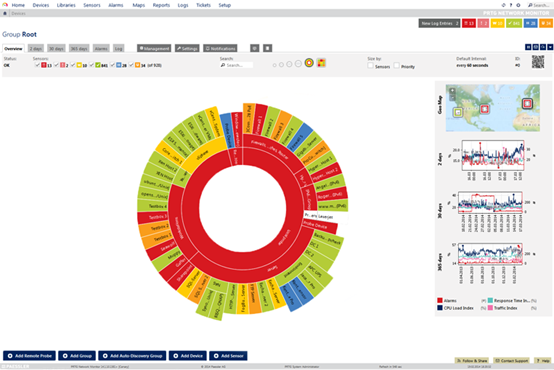
Task: Click the logout power icon in header
Action: [518, 5]
